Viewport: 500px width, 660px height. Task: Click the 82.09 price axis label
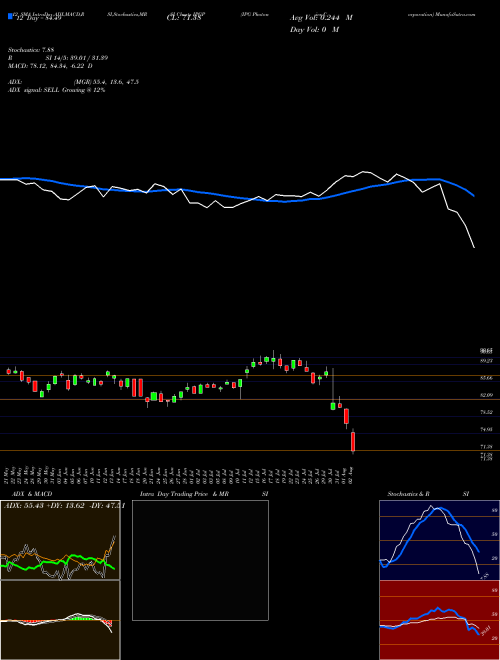tap(487, 395)
